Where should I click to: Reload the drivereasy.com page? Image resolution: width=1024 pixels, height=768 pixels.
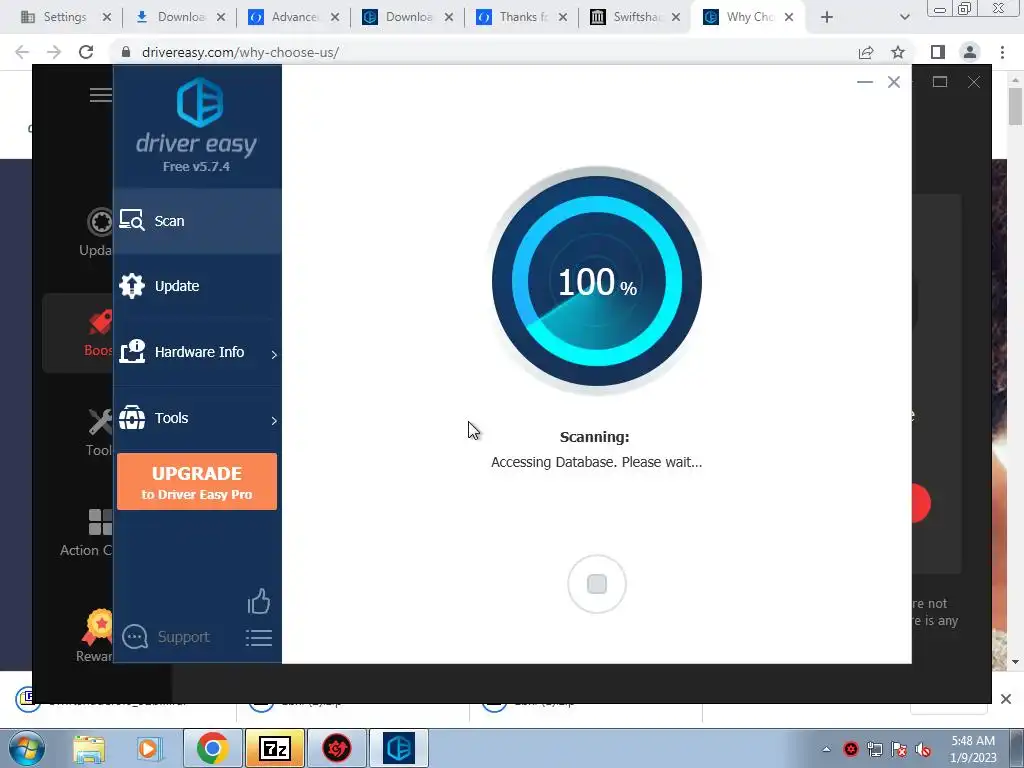click(86, 52)
